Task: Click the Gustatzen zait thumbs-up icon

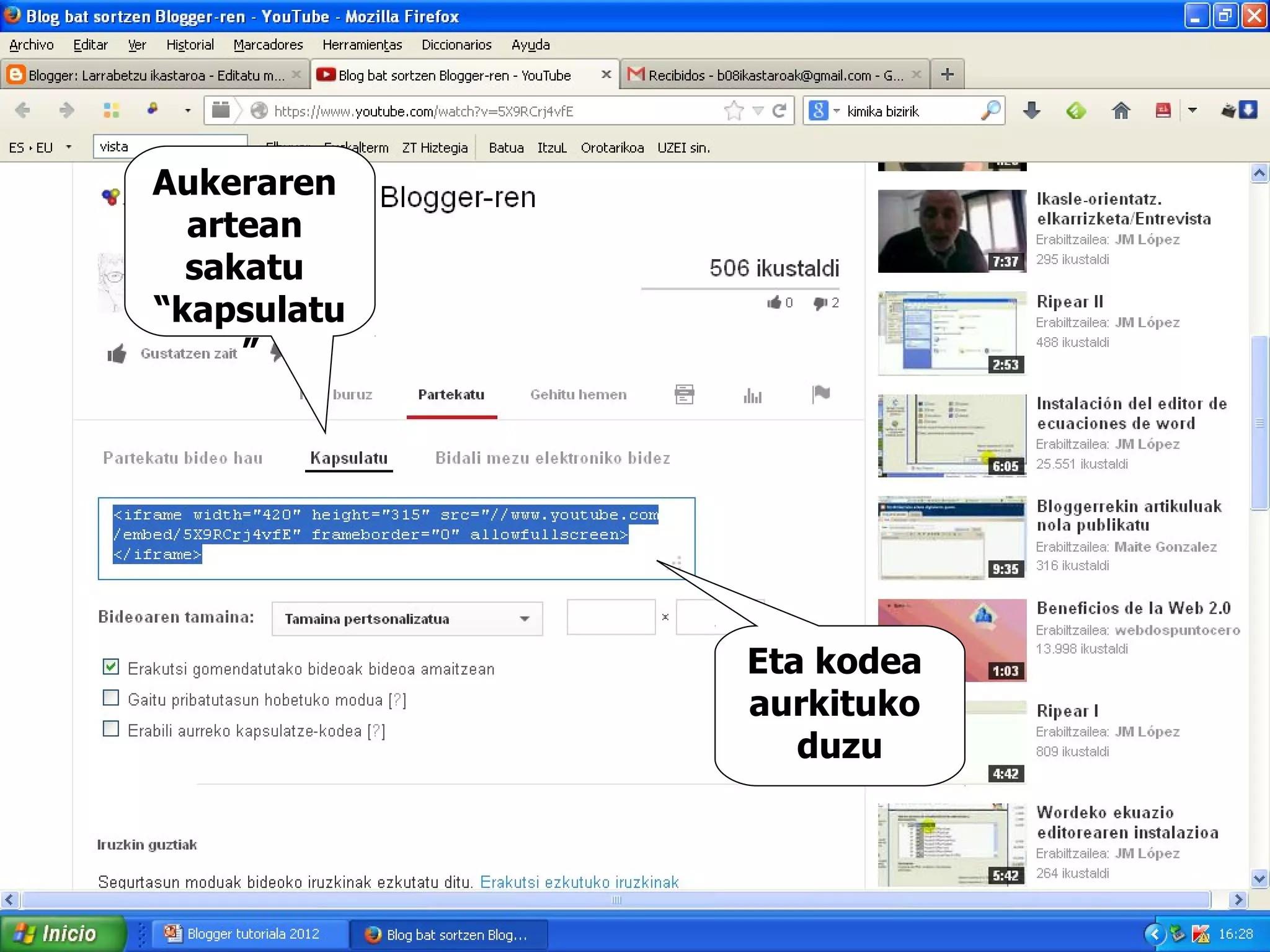Action: coord(117,353)
